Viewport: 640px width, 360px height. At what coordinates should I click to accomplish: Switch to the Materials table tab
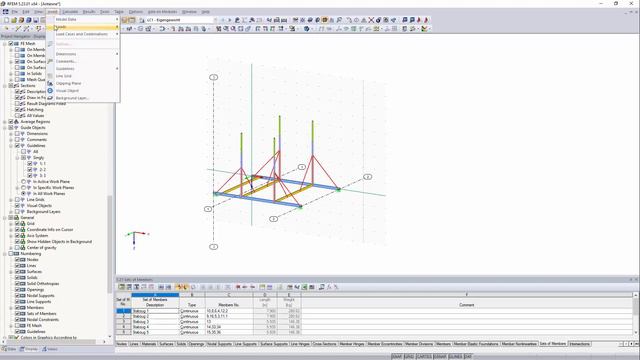pyautogui.click(x=149, y=344)
